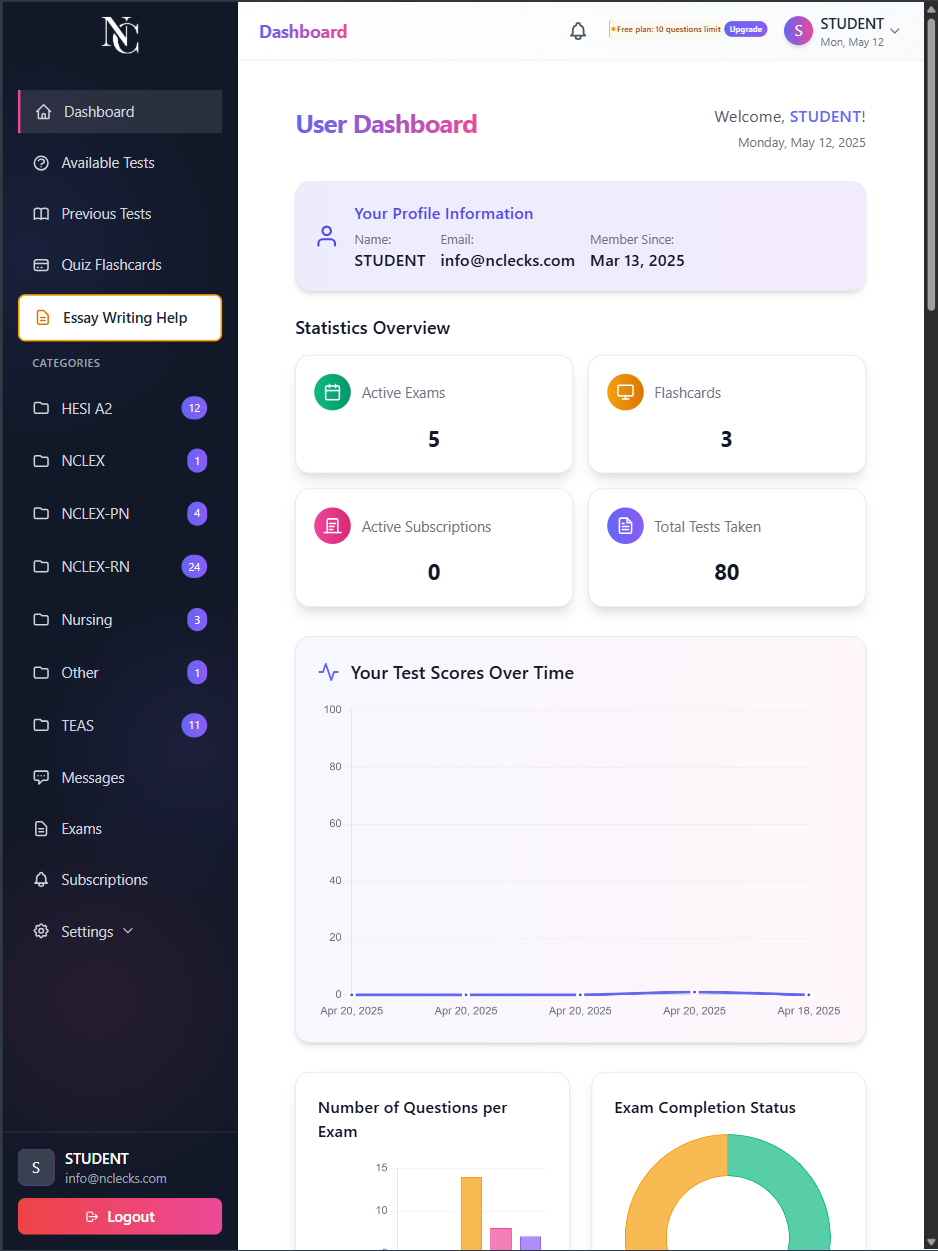Image resolution: width=938 pixels, height=1251 pixels.
Task: Click the purple Total Tests Taken icon
Action: click(x=625, y=526)
